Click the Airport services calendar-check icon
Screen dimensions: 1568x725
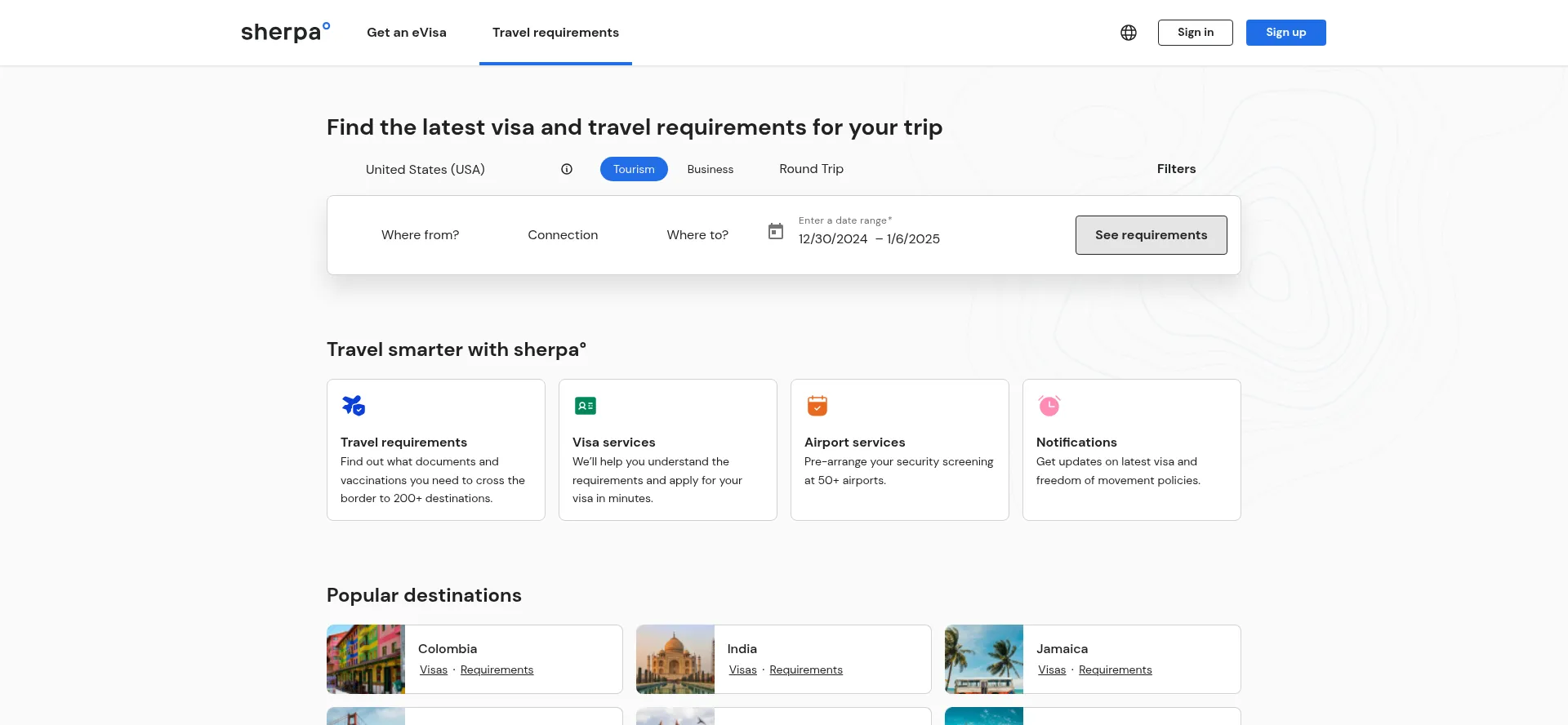(817, 406)
